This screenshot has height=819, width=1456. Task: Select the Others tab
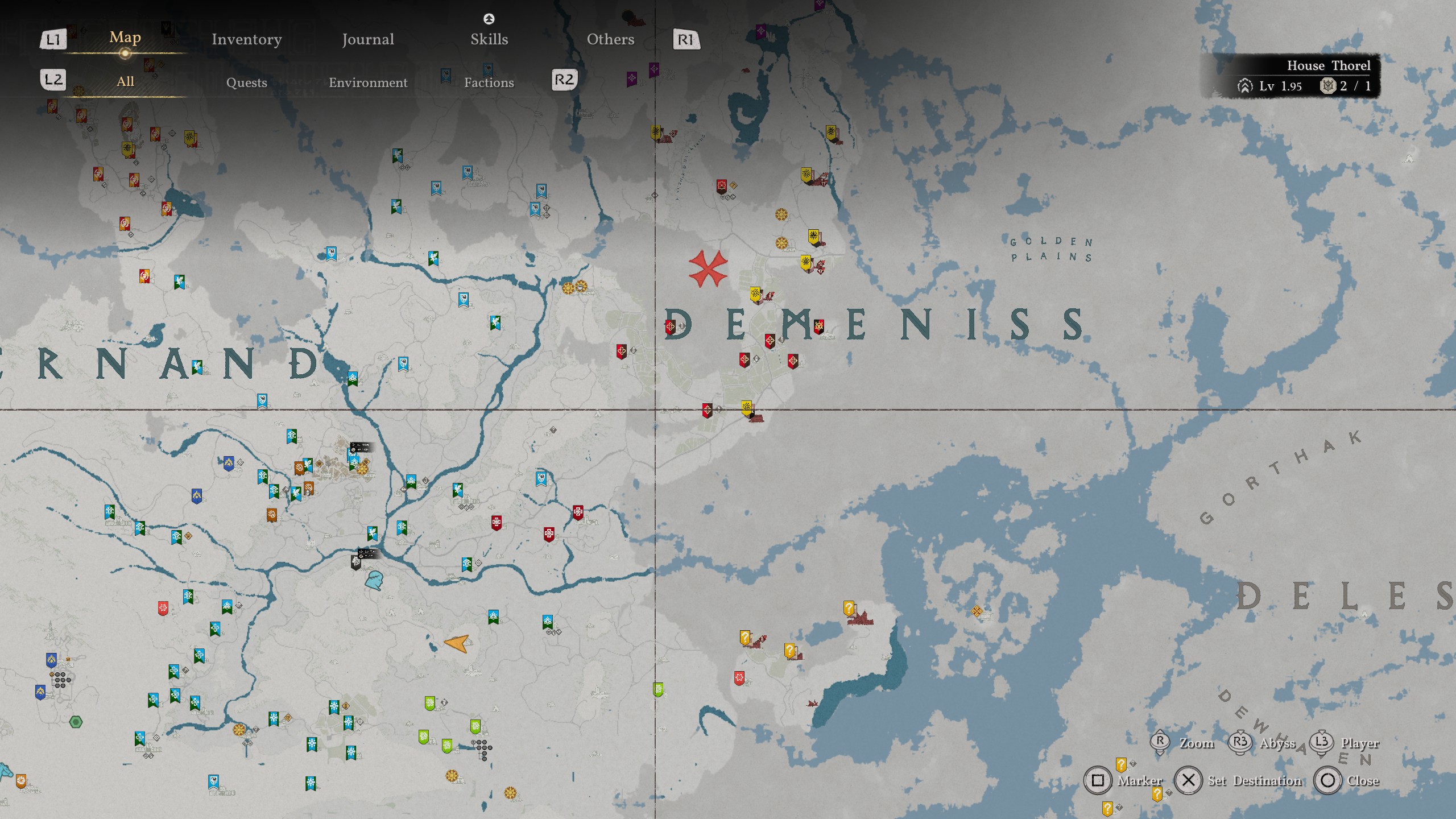[x=610, y=39]
